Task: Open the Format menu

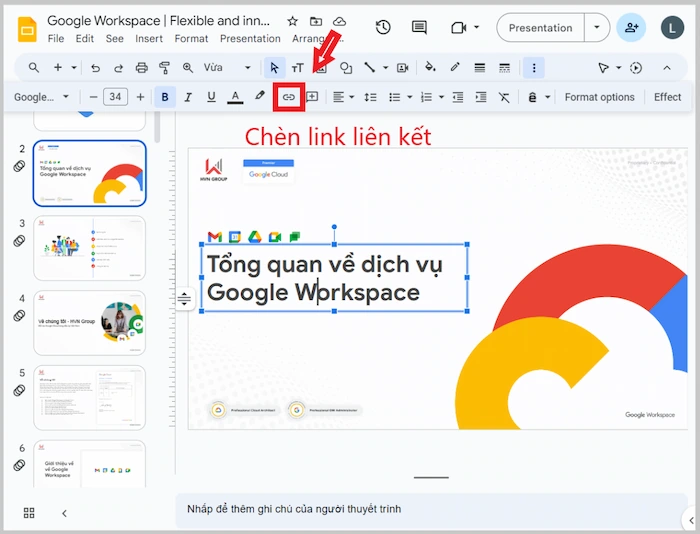Action: pyautogui.click(x=191, y=39)
